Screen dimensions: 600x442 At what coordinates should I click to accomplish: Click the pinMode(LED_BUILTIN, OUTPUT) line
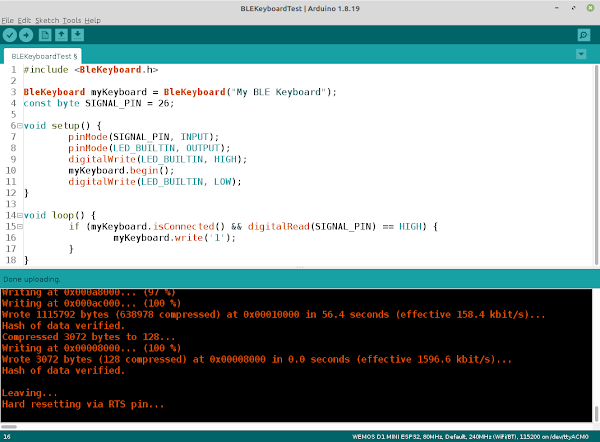[149, 148]
